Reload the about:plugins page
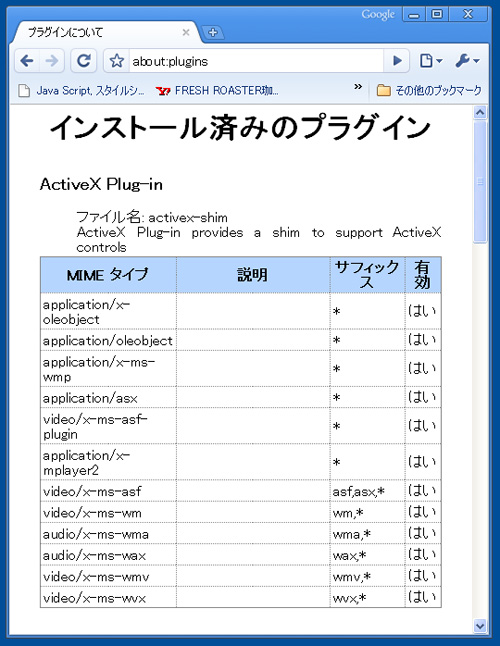This screenshot has height=646, width=500. pyautogui.click(x=84, y=61)
